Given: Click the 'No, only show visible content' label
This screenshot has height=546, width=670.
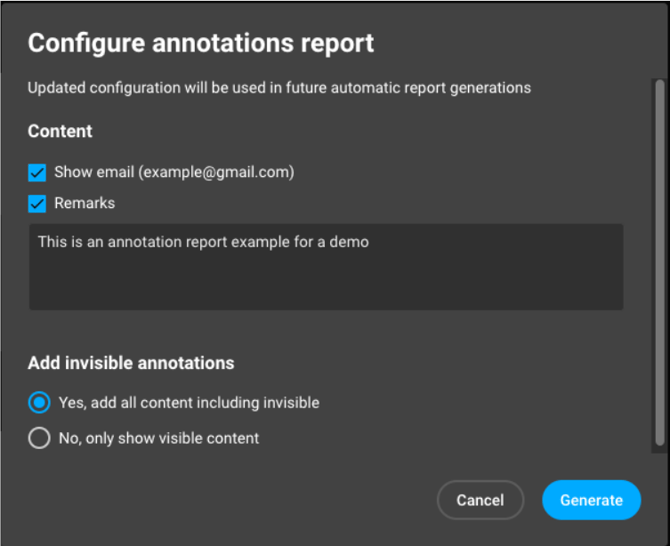Looking at the screenshot, I should point(159,438).
